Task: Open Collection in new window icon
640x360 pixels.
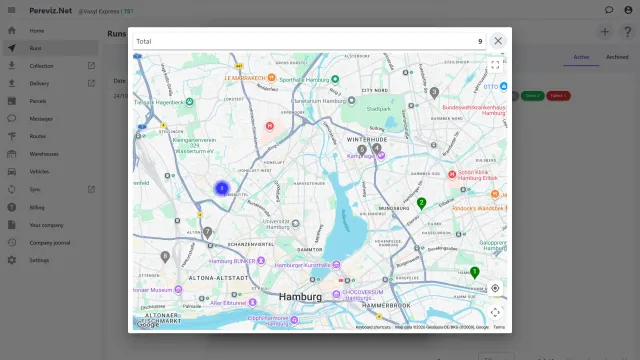Action: 91,65
